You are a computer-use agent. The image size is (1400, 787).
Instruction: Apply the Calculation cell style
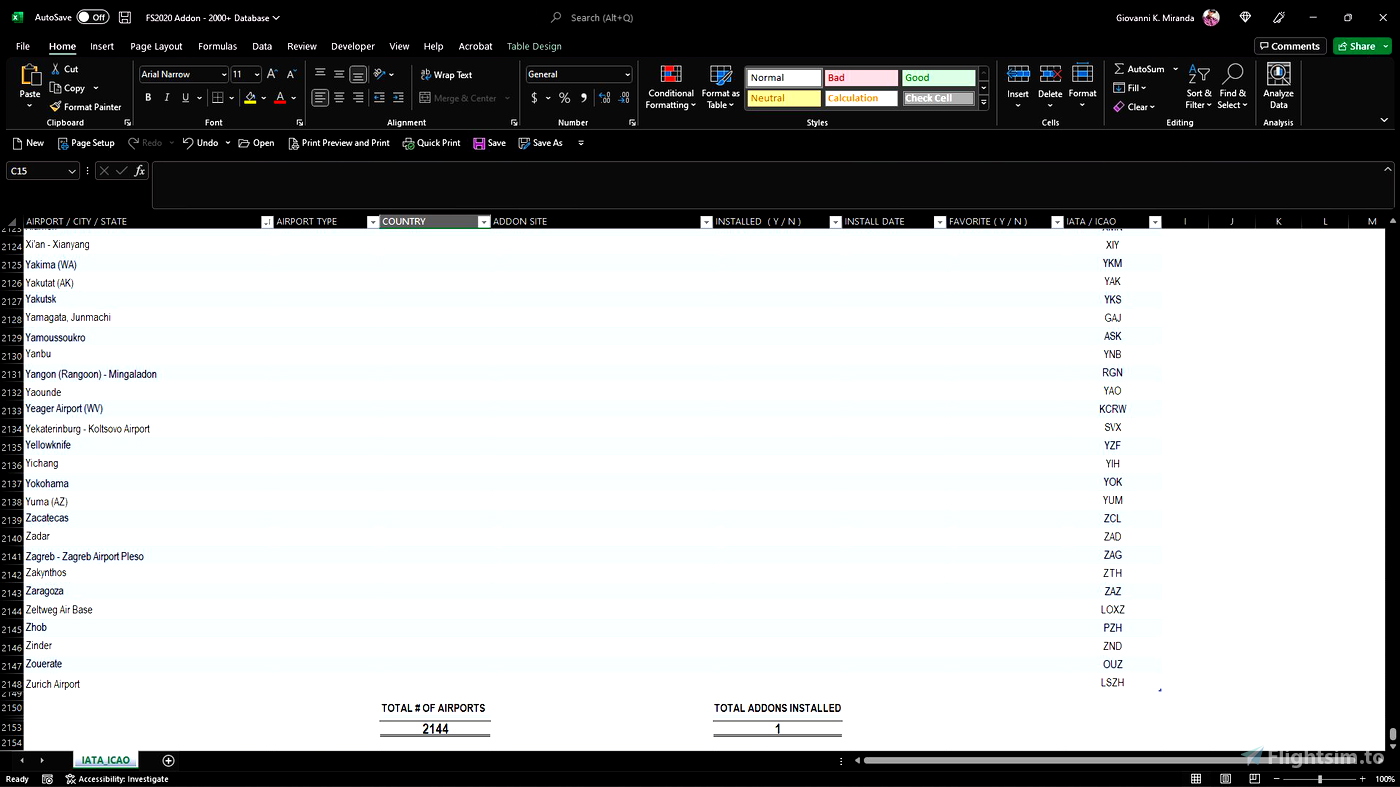click(861, 98)
